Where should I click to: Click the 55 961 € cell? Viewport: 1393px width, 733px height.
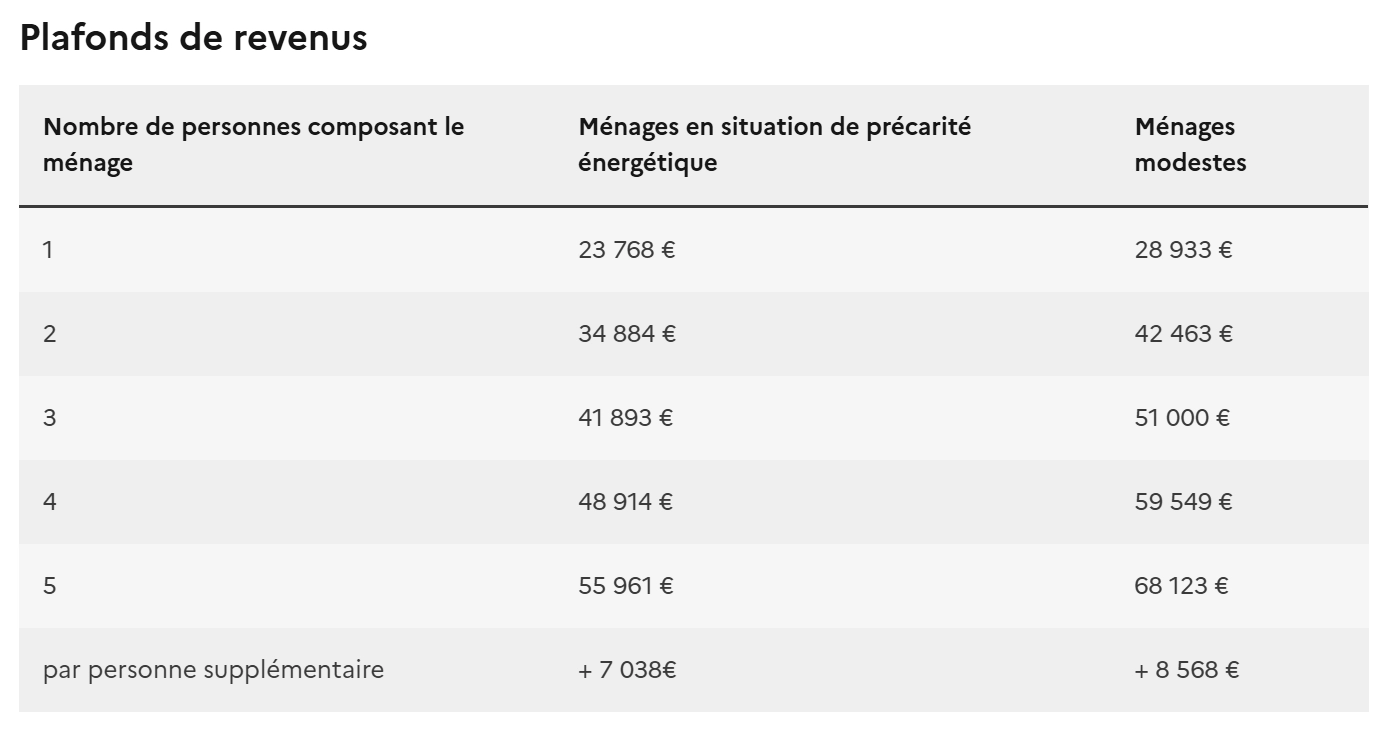[x=626, y=586]
